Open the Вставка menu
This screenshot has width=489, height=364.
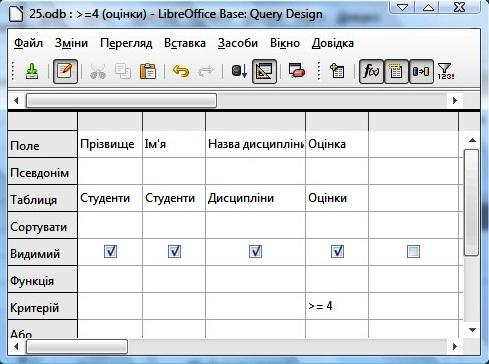click(x=185, y=43)
